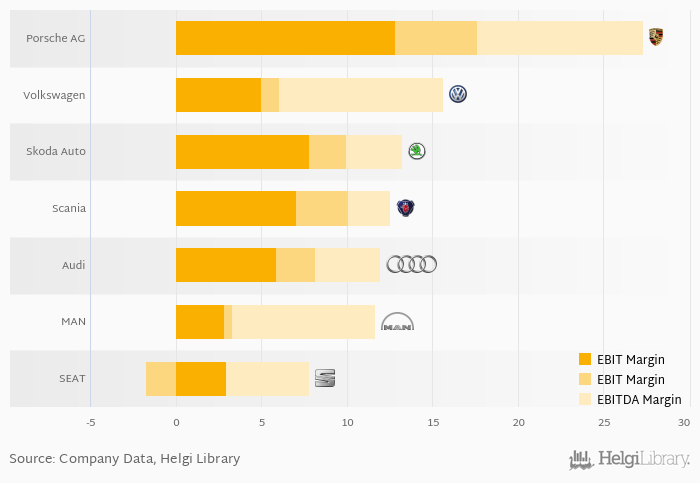
Task: Click the Audi four rings logo
Action: pyautogui.click(x=411, y=265)
